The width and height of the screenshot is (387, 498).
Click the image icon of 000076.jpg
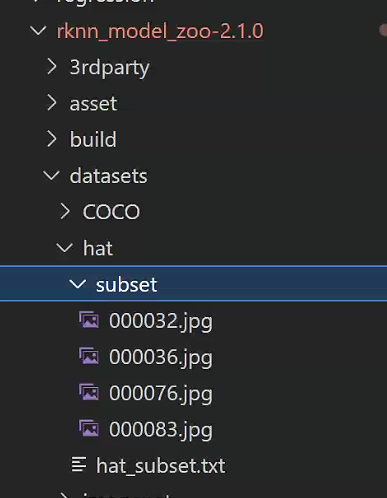point(89,392)
